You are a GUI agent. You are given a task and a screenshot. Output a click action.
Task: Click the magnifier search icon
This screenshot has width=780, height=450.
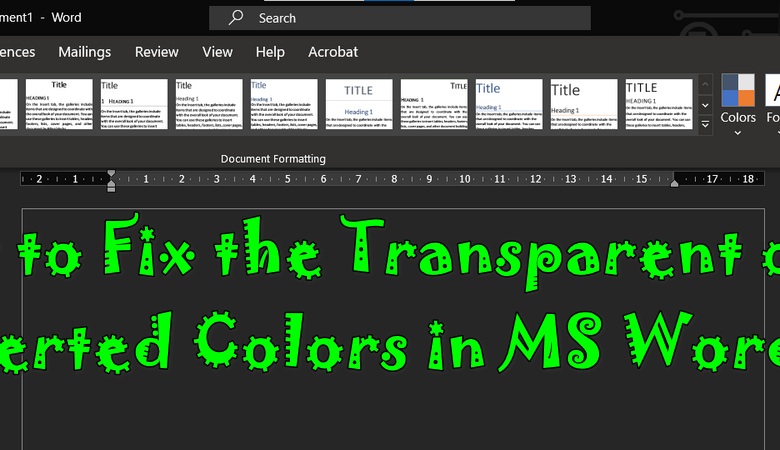click(x=235, y=17)
